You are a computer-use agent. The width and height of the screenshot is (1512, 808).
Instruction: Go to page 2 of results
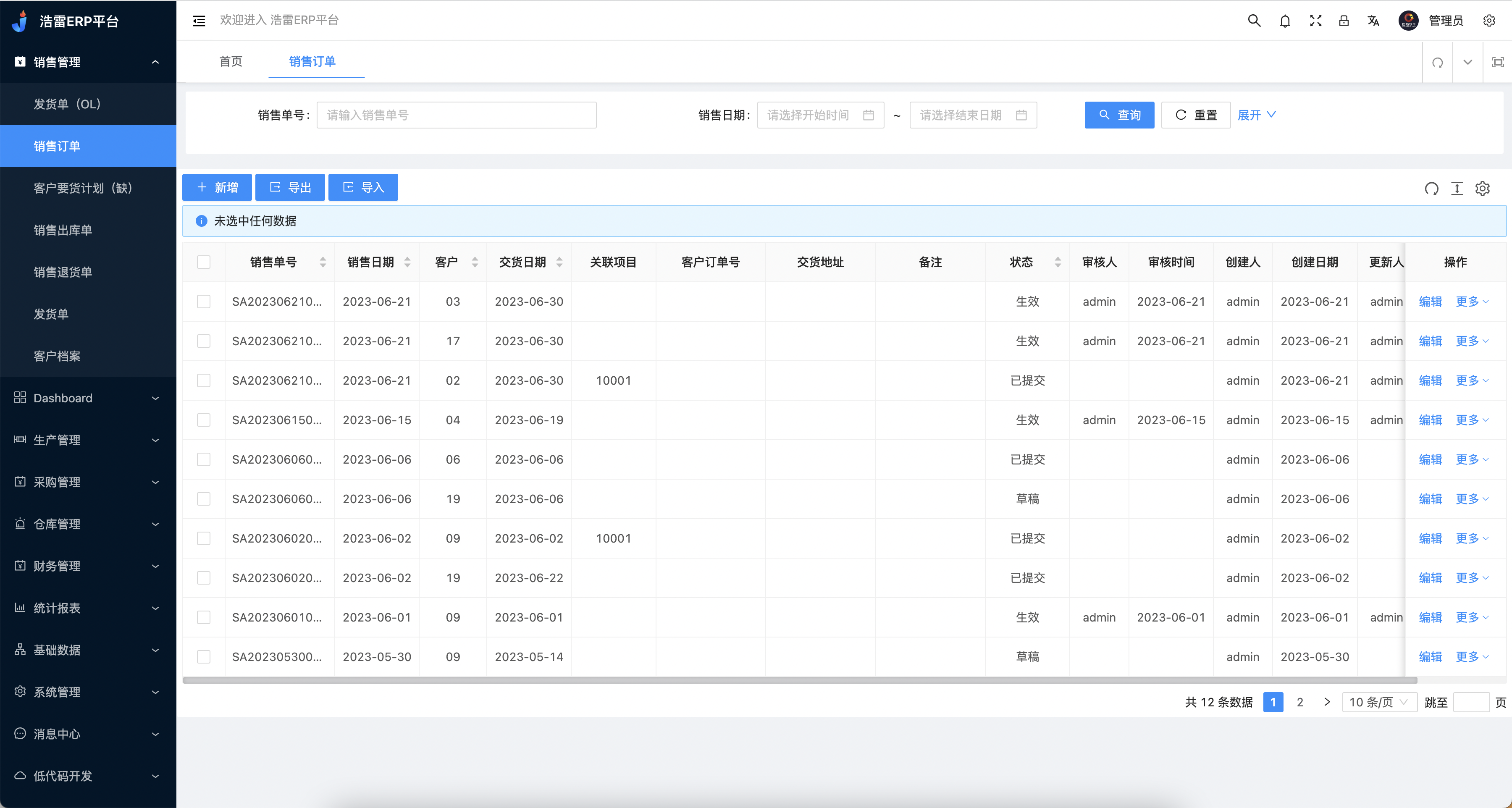click(x=1300, y=702)
